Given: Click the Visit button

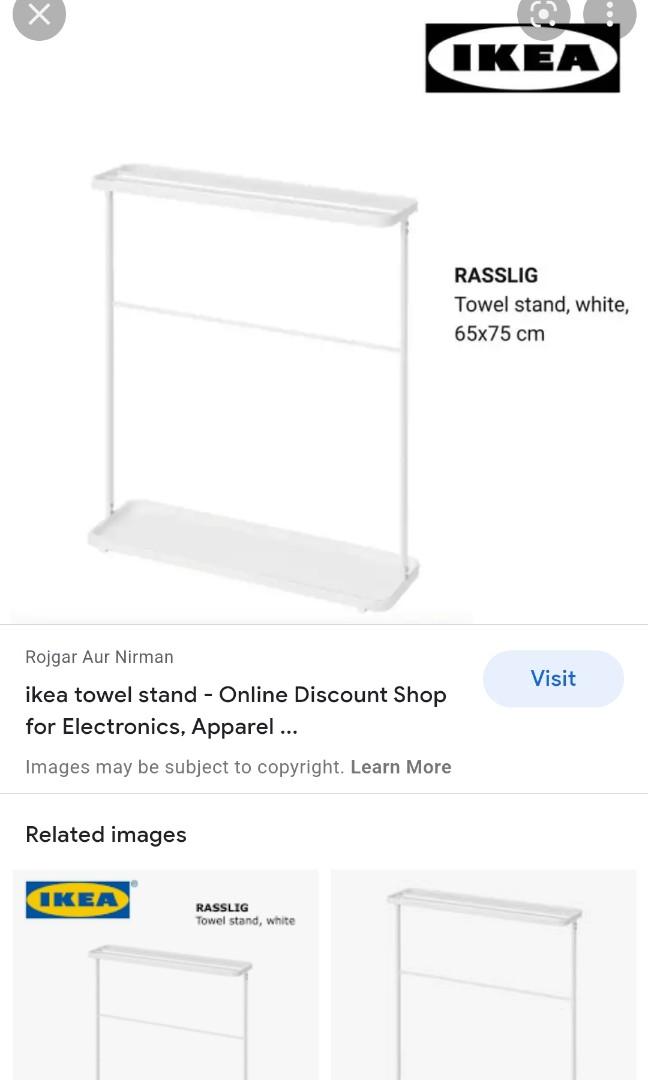Looking at the screenshot, I should click(x=553, y=678).
